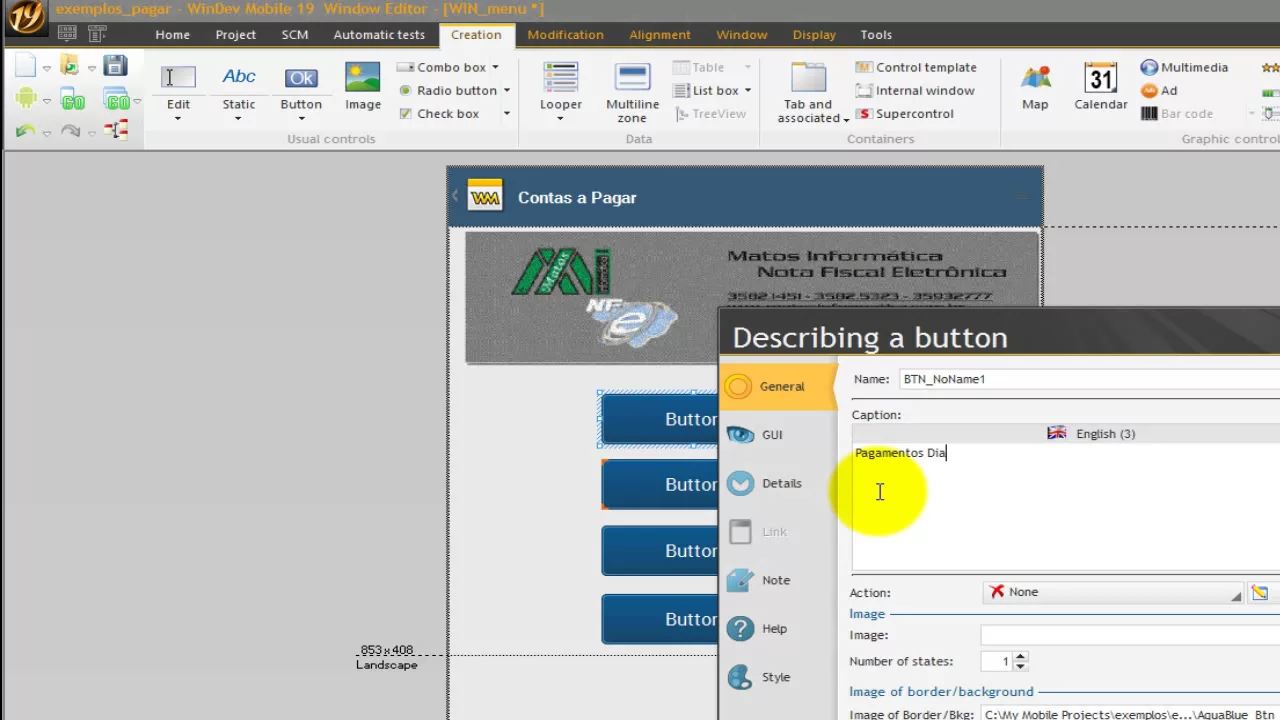The height and width of the screenshot is (720, 1280).
Task: Insert a Tab and associated control
Action: click(808, 92)
